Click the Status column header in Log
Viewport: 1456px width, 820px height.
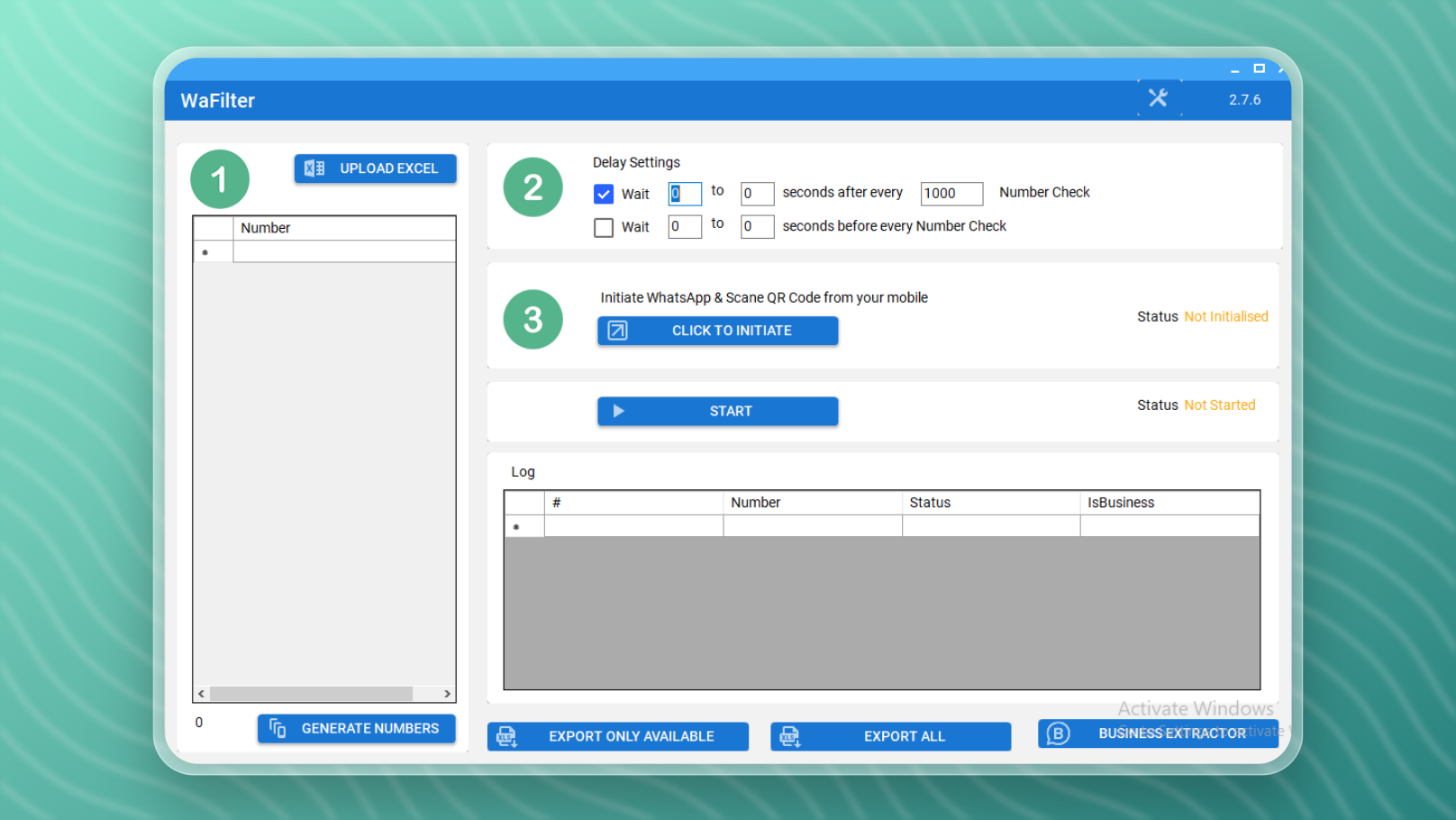989,503
